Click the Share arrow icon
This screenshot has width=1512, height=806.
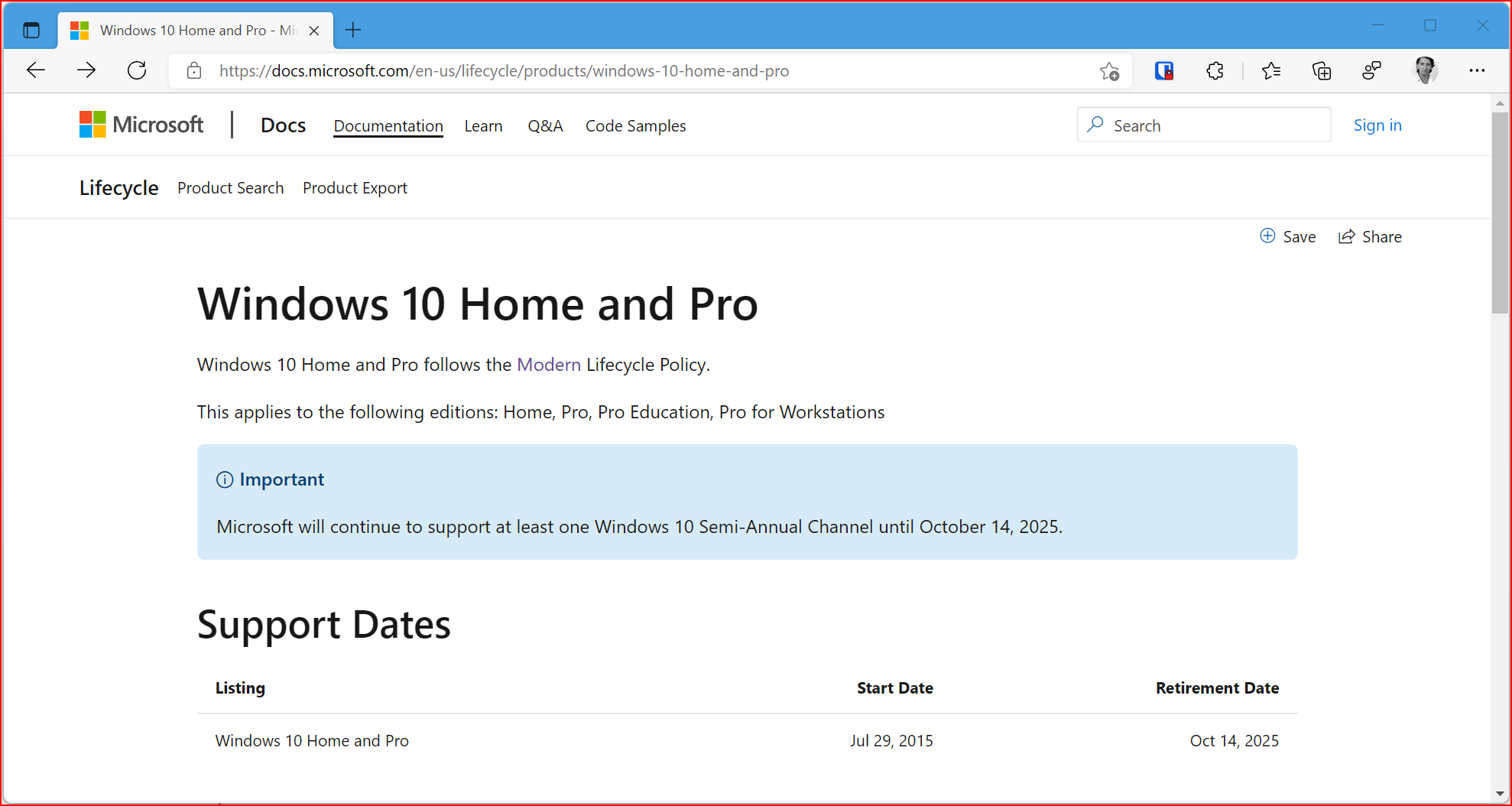(x=1347, y=236)
